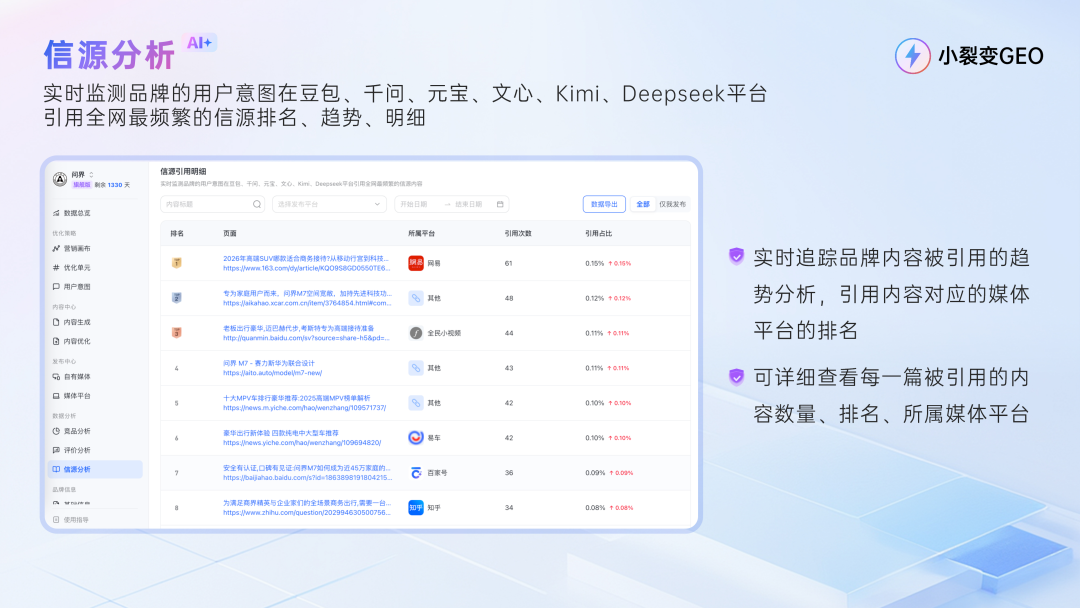The height and width of the screenshot is (608, 1080).
Task: Click the 网易 platform logo
Action: pyautogui.click(x=415, y=263)
